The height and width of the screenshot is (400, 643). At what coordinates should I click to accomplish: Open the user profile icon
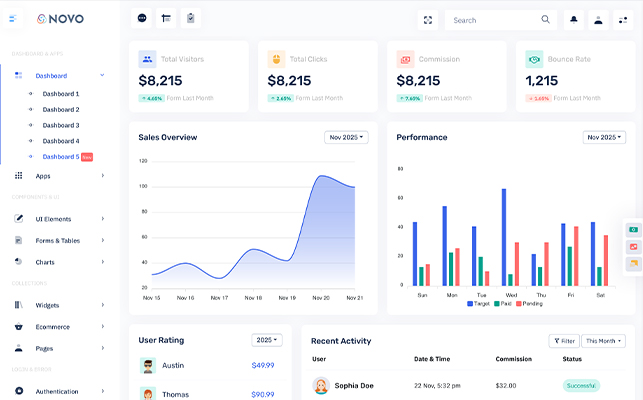click(x=599, y=19)
